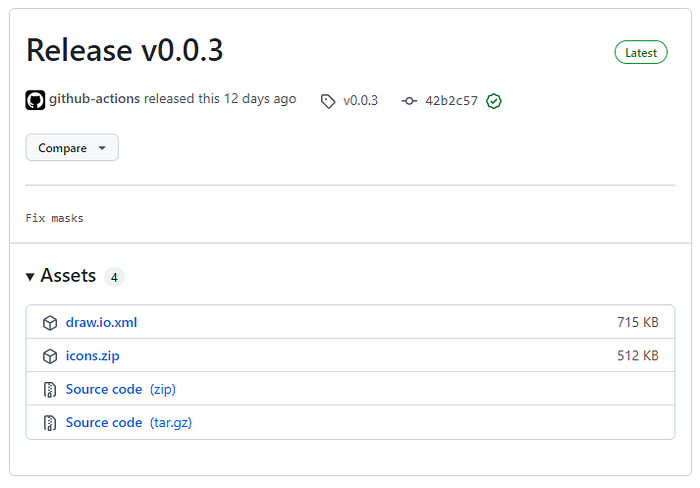Open the github-actions profile link
The image size is (700, 488).
pyautogui.click(x=95, y=99)
